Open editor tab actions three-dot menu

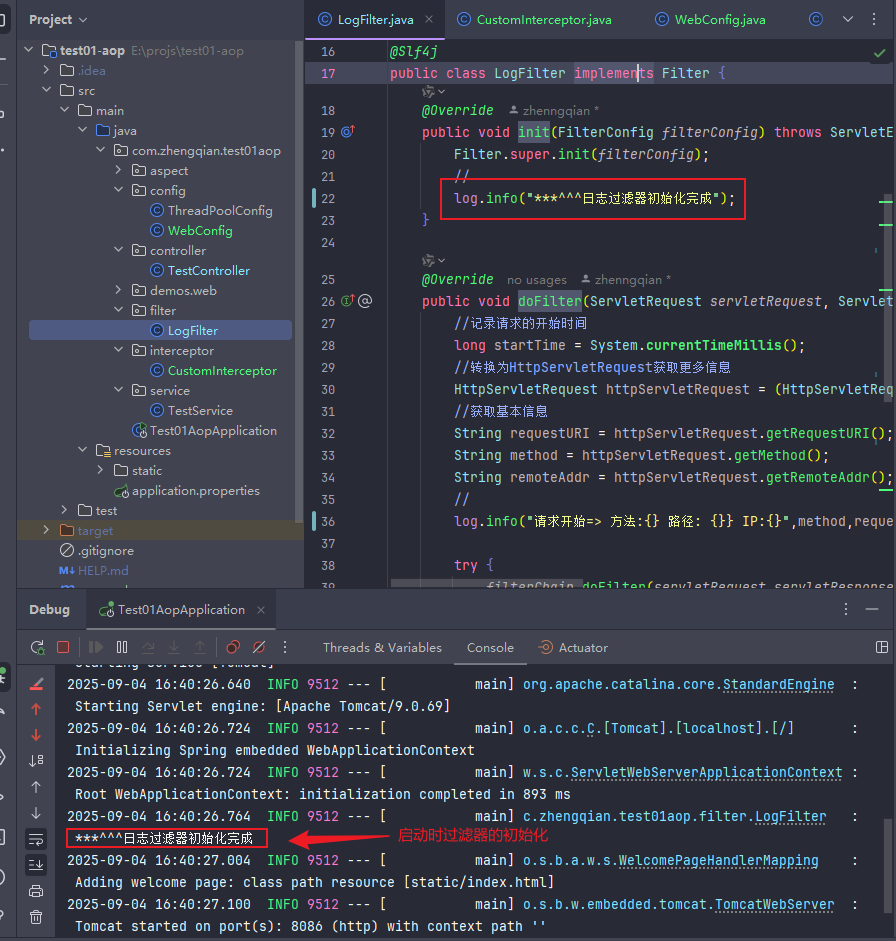pyautogui.click(x=874, y=19)
